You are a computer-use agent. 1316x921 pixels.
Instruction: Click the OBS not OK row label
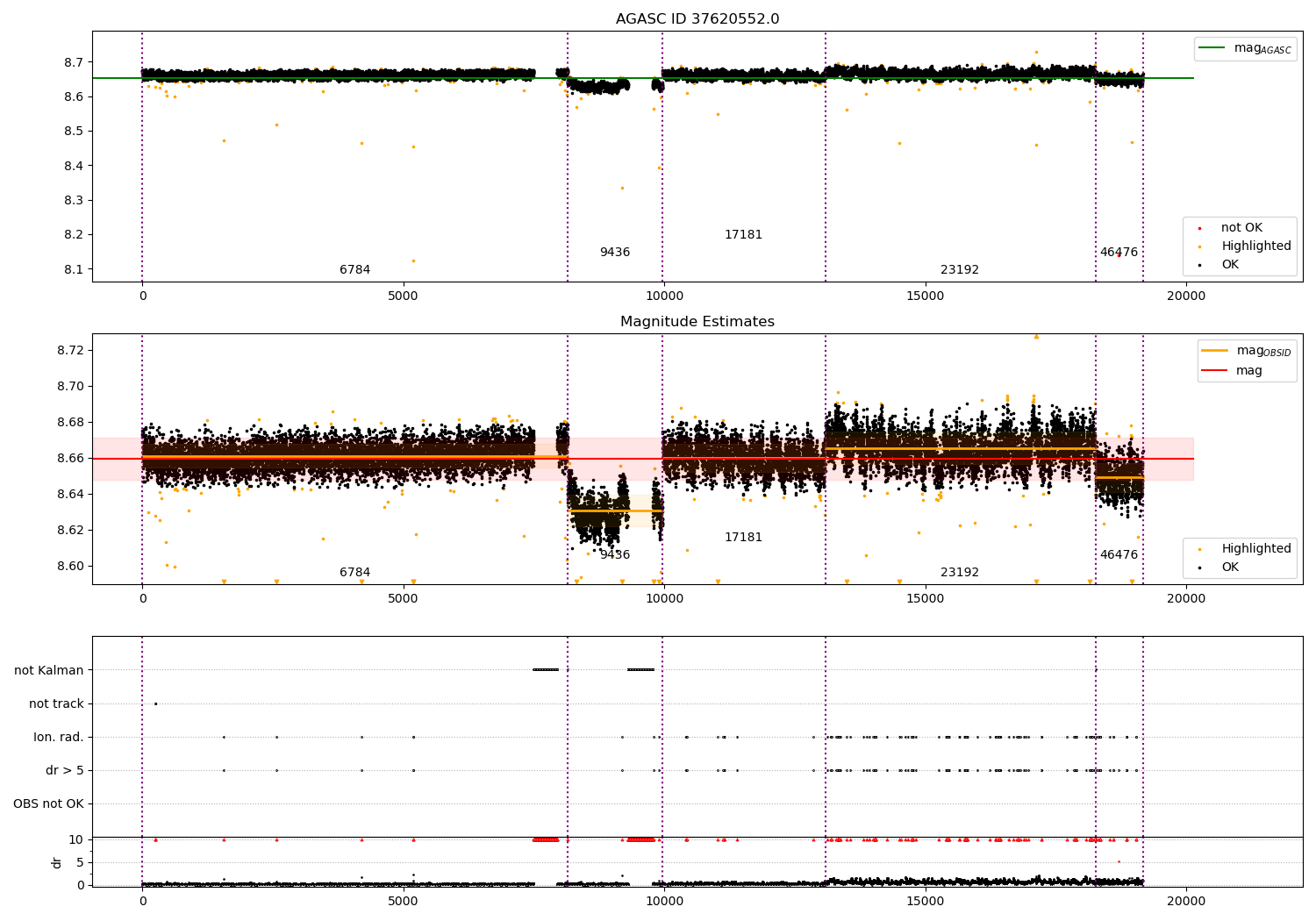coord(49,804)
